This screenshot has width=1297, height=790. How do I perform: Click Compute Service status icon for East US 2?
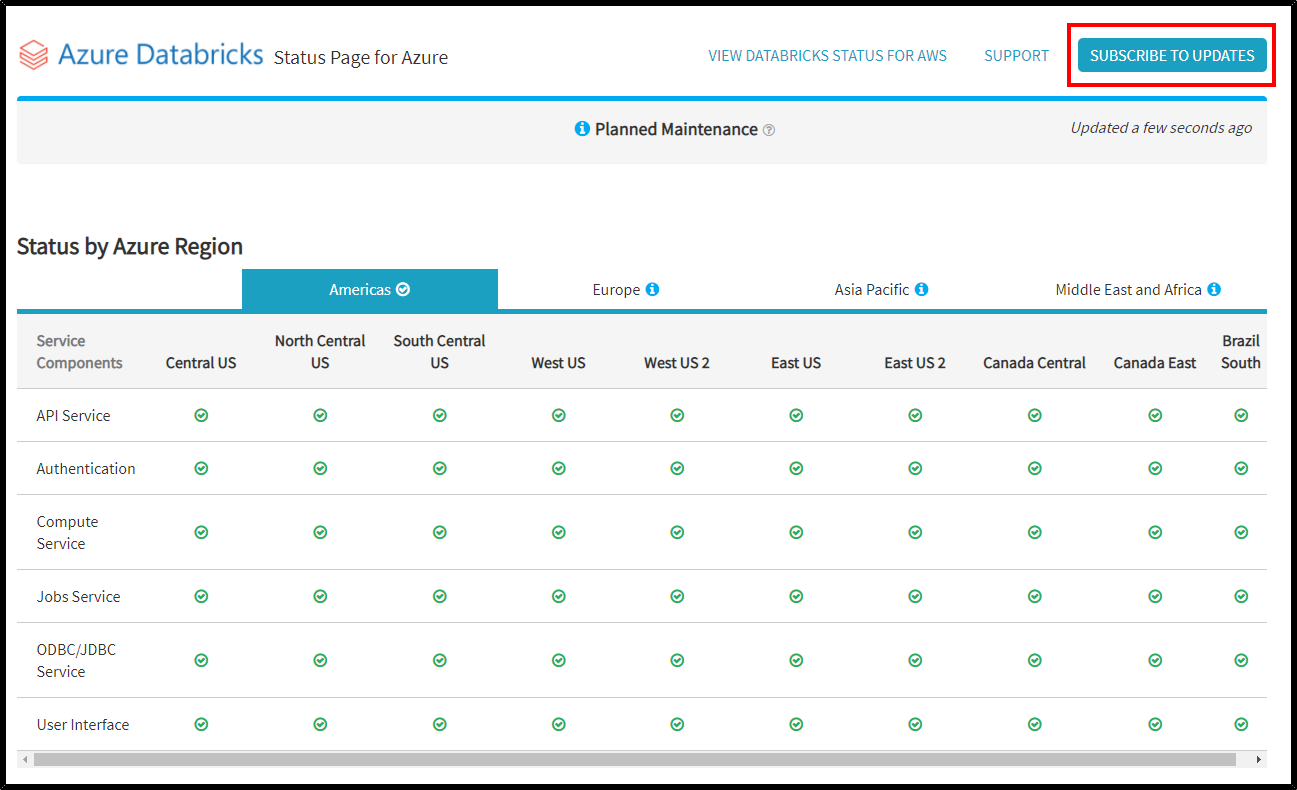point(915,532)
